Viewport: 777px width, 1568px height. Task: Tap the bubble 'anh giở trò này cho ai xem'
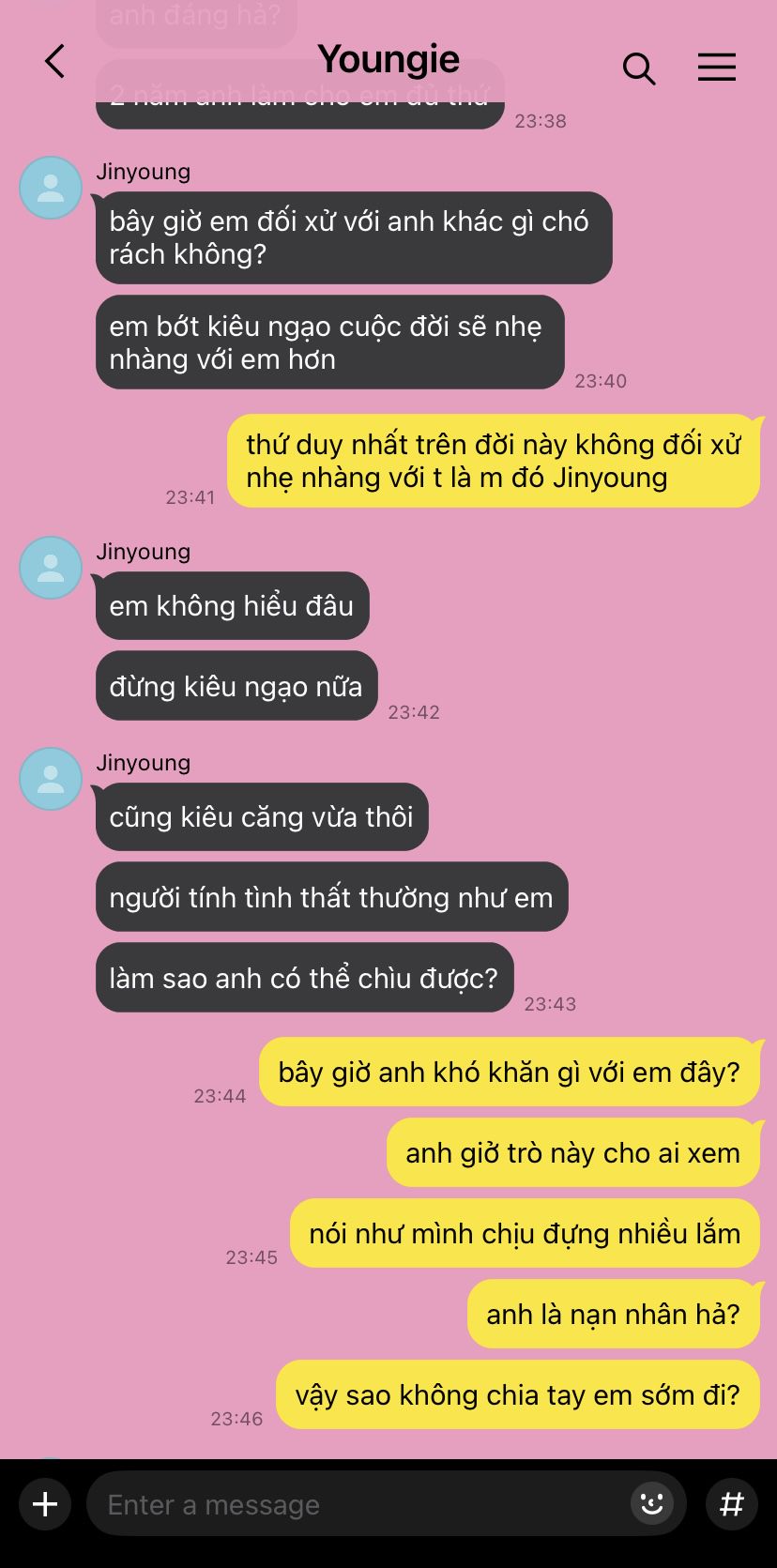point(573,1152)
